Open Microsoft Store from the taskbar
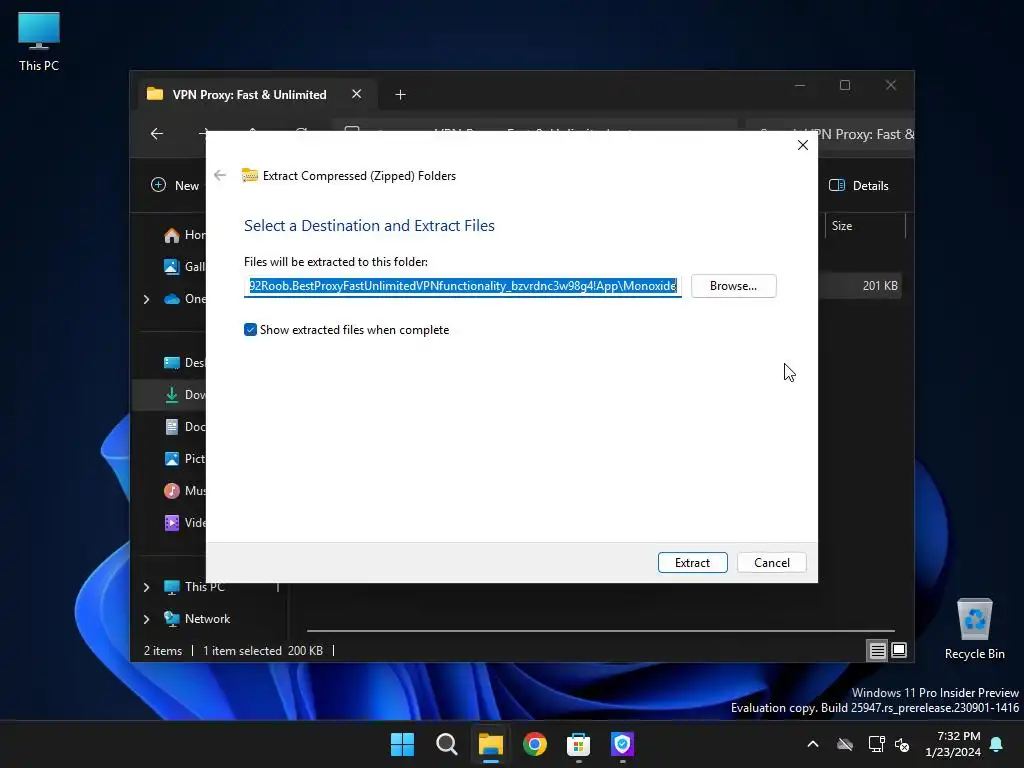Screen dimensions: 1024x768 pyautogui.click(x=579, y=744)
